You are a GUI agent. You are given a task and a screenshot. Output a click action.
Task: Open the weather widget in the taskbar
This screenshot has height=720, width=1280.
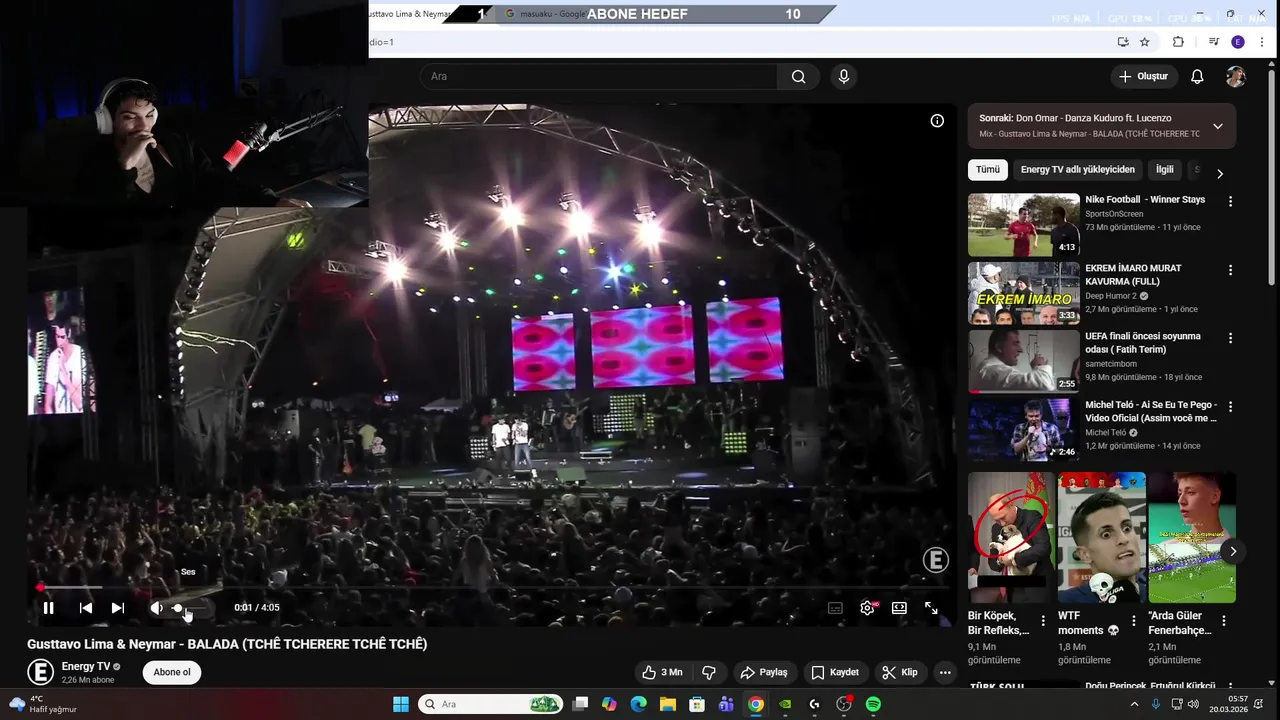[x=42, y=704]
